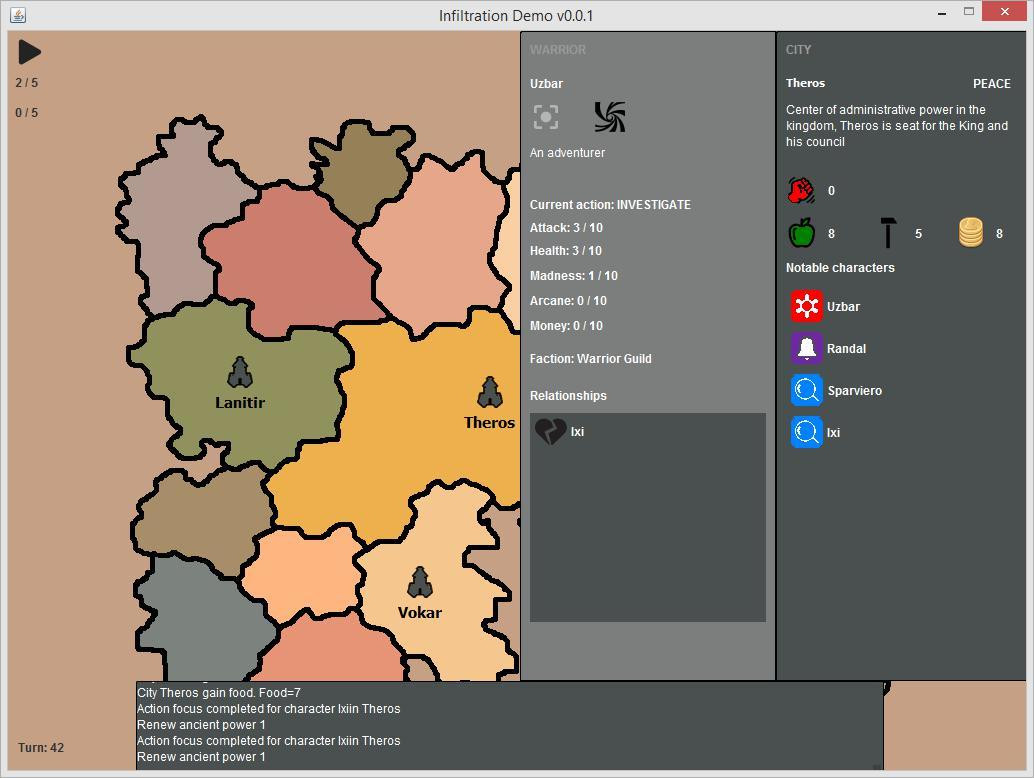
Task: Click the Vokar city label on the map
Action: (420, 613)
